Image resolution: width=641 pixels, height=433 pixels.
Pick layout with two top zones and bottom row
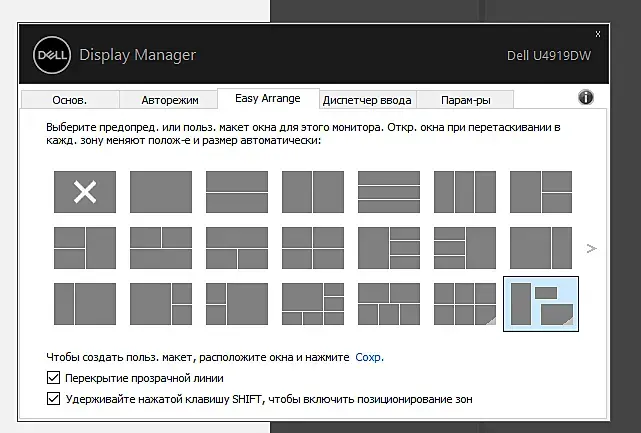[161, 248]
